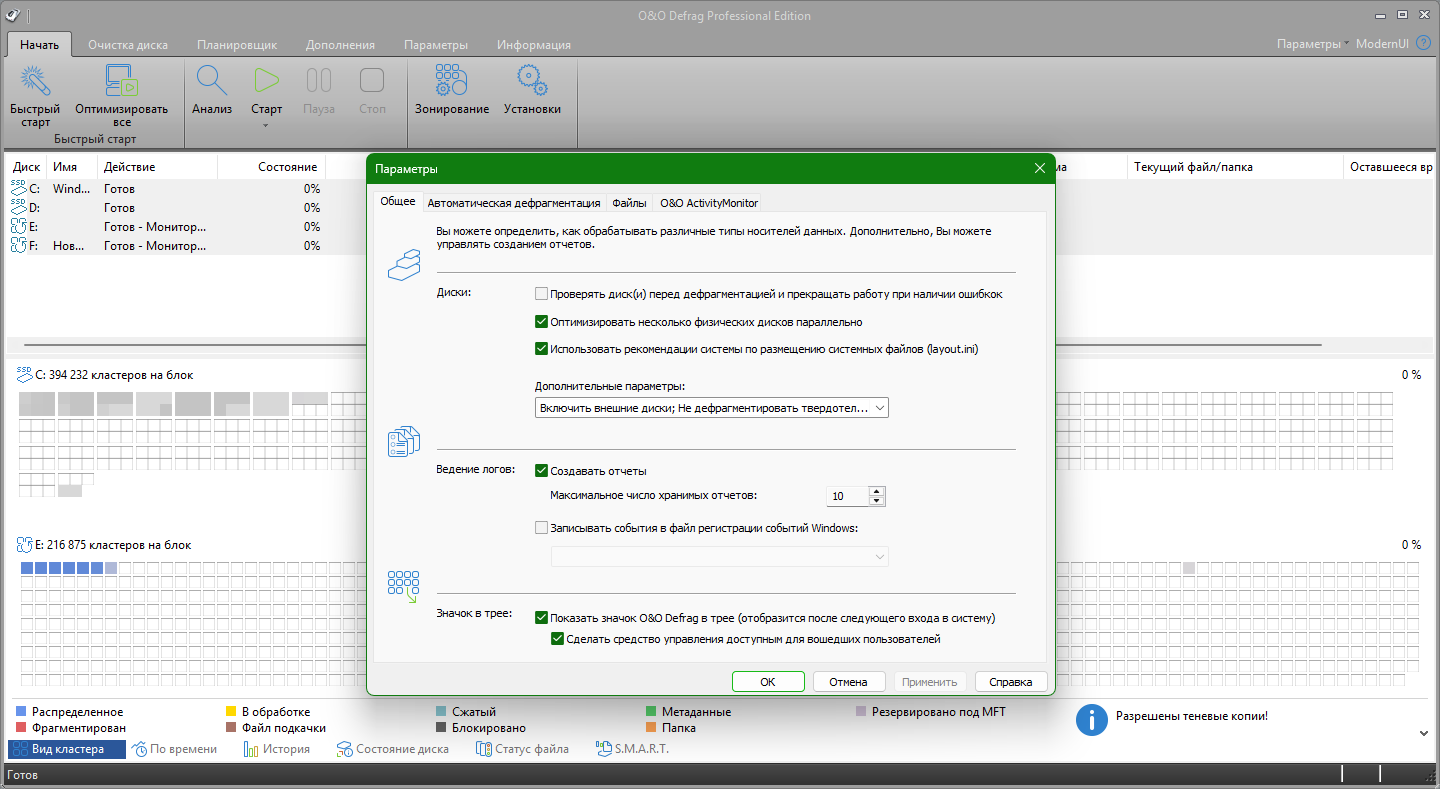
Task: Uncheck the Create reports (Создавать отчеты) checkbox
Action: pos(542,471)
